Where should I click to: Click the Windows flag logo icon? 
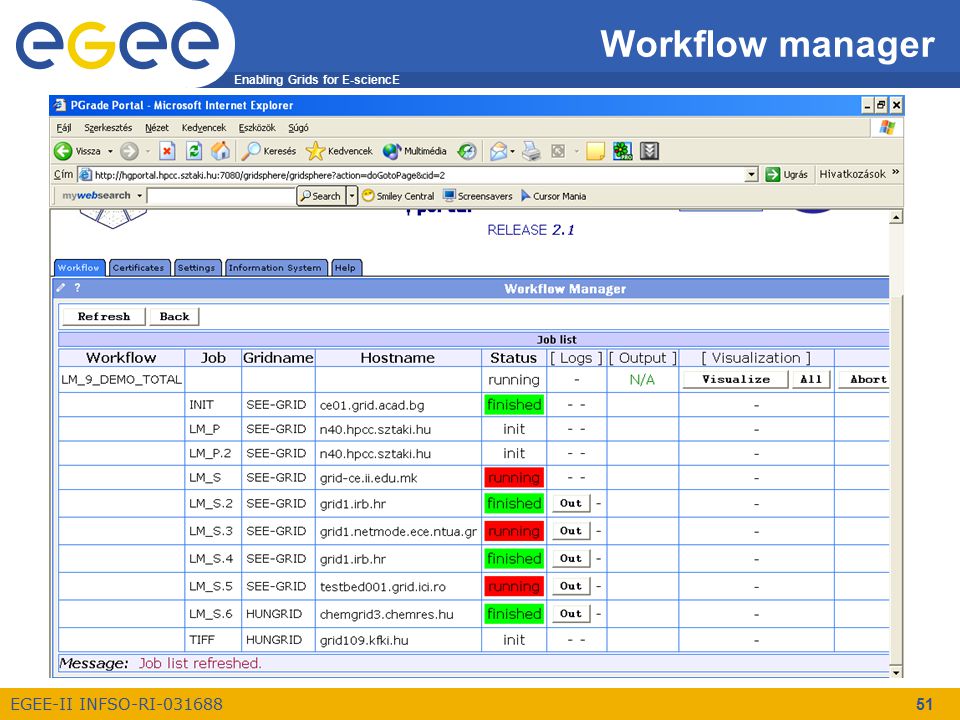click(887, 127)
